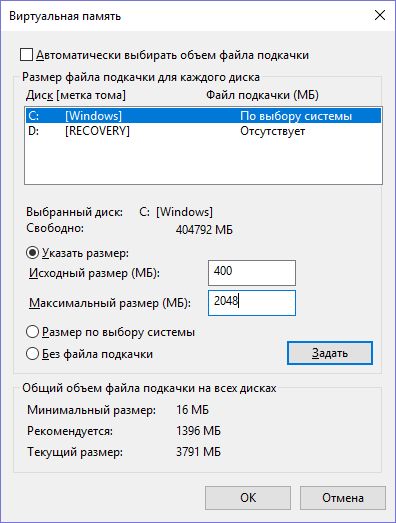396x523 pixels.
Task: Click the empty area of the drive list
Action: click(x=203, y=161)
